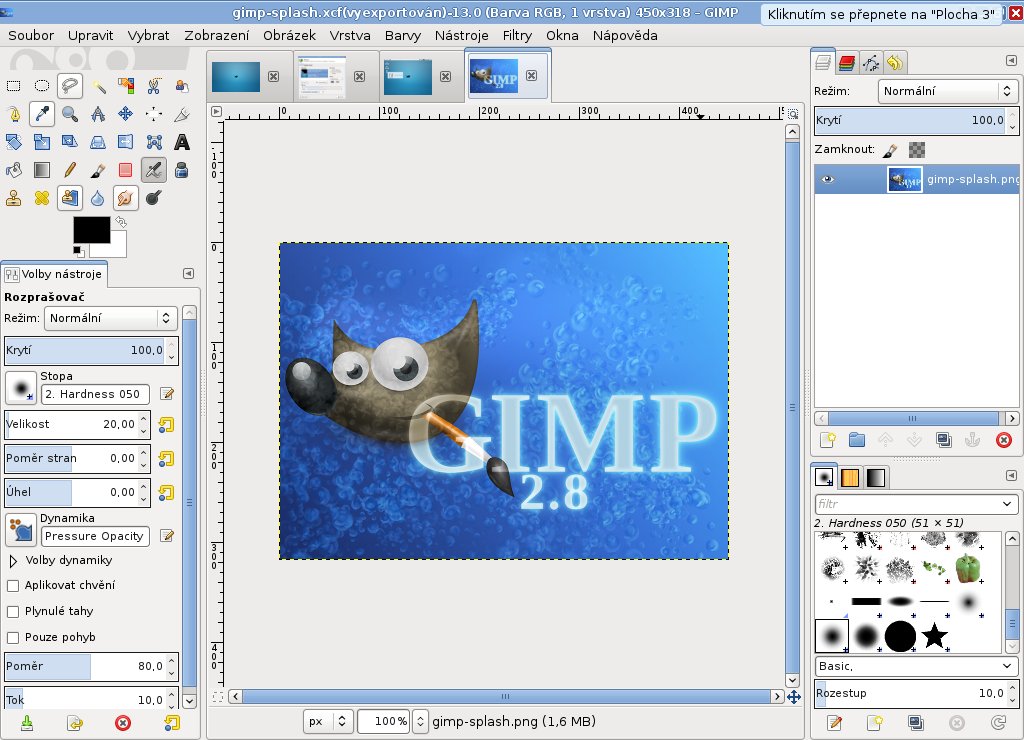The image size is (1024, 740).
Task: Switch to the Patterns tab
Action: point(850,477)
